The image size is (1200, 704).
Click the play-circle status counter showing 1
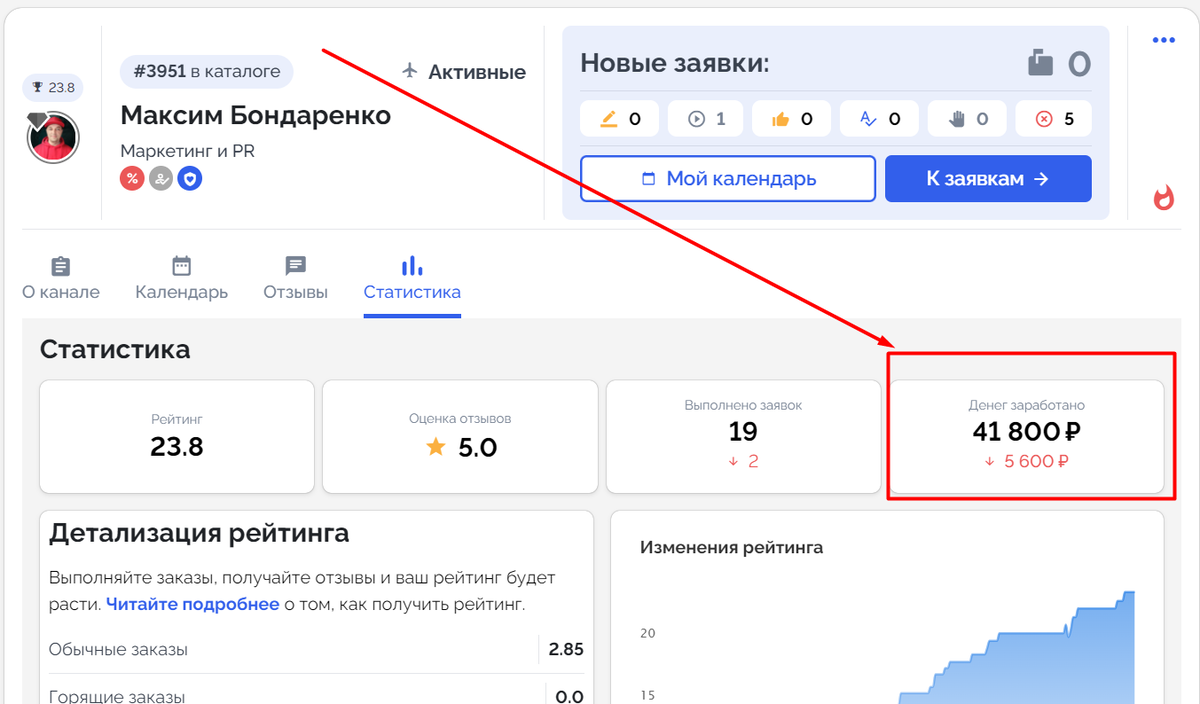coord(707,120)
